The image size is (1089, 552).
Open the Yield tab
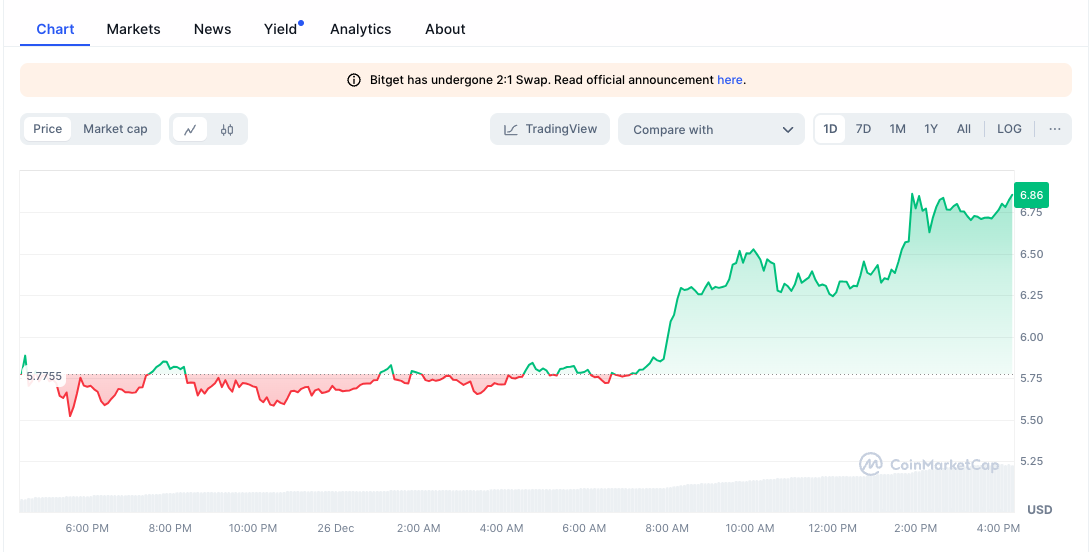tap(281, 29)
